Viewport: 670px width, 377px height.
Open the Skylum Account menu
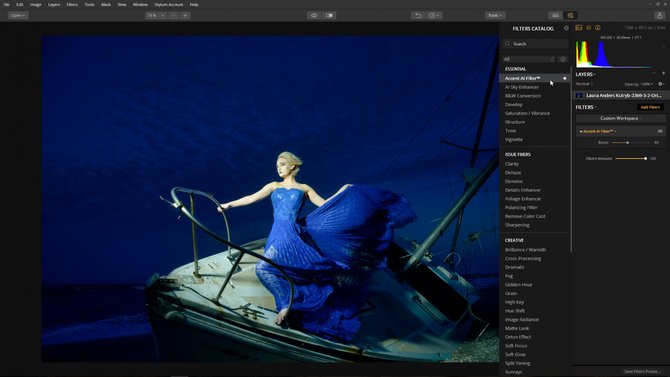point(168,4)
